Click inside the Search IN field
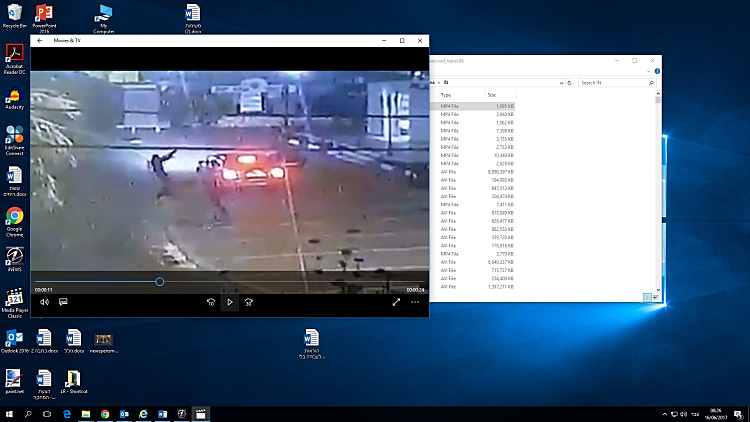This screenshot has width=750, height=422. tap(610, 83)
